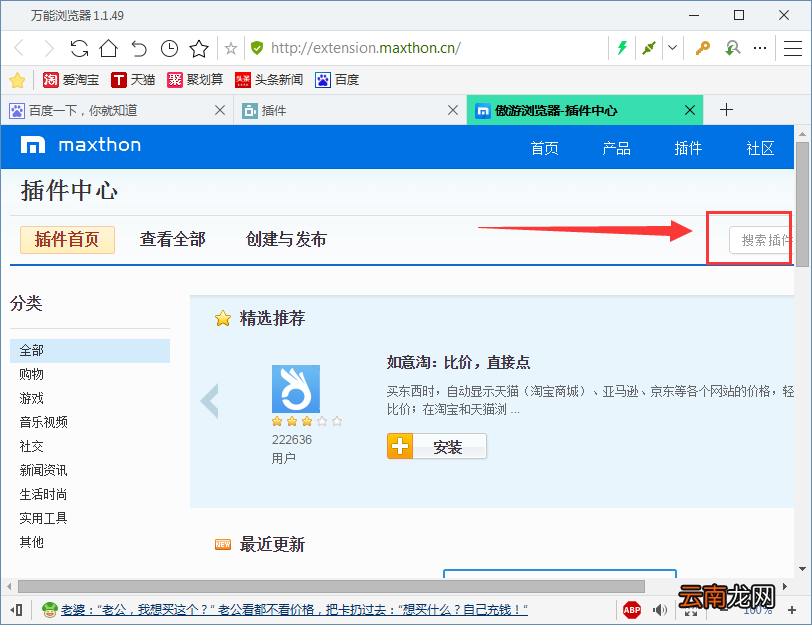The height and width of the screenshot is (625, 812).
Task: Open the 聚划算 bookmark
Action: tap(195, 80)
